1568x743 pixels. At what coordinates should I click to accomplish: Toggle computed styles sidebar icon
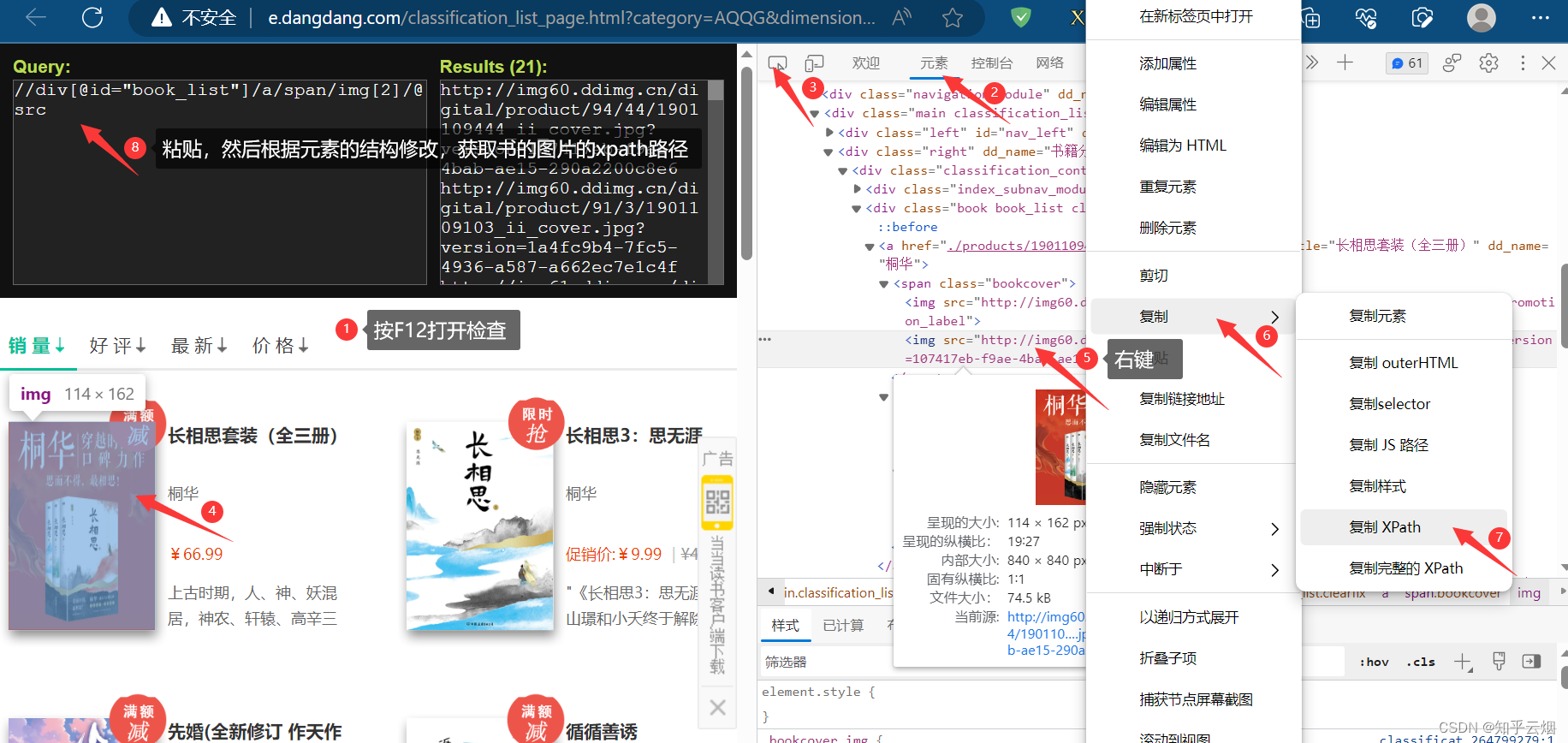1532,662
